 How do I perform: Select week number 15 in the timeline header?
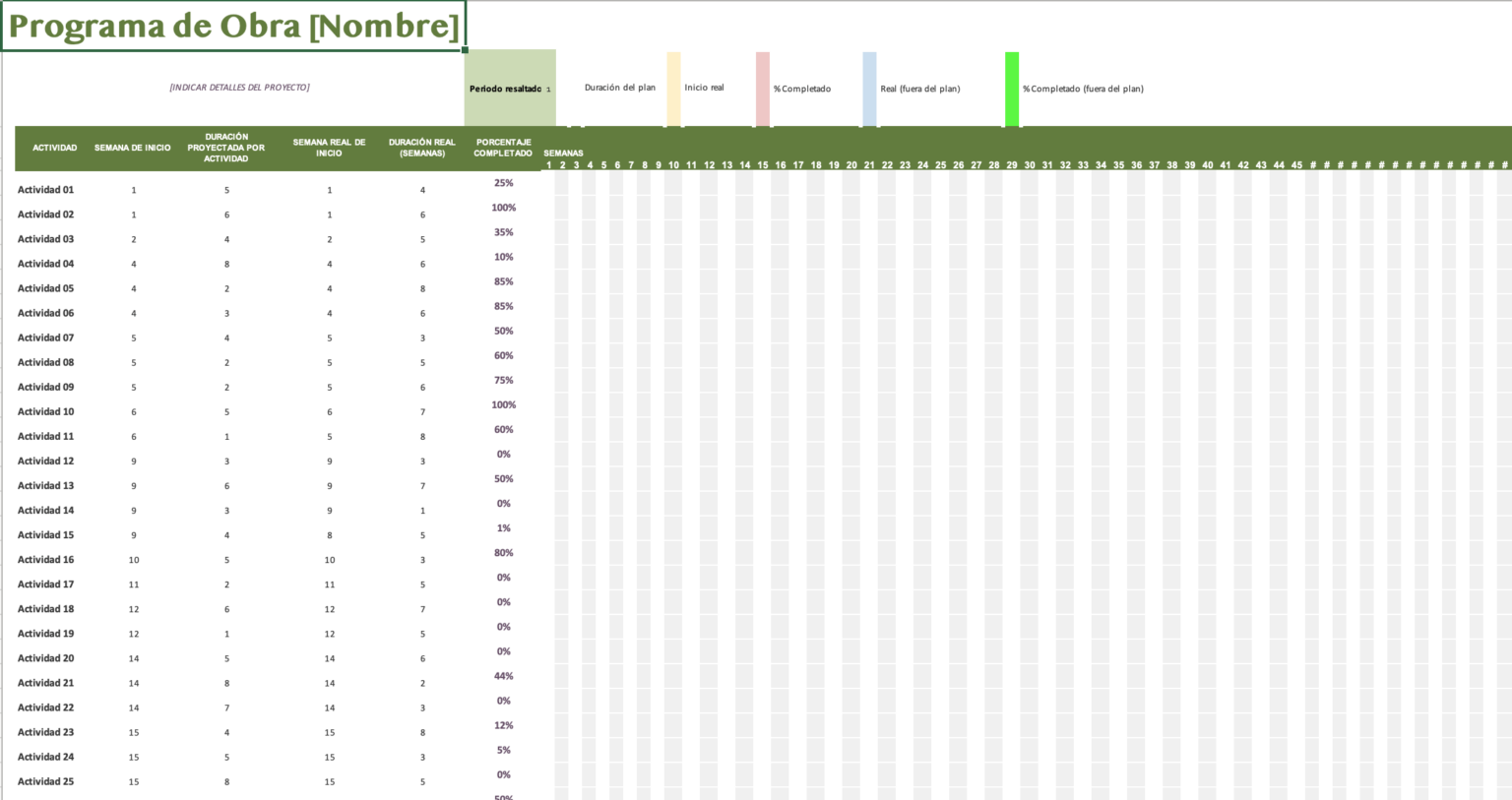pyautogui.click(x=763, y=165)
